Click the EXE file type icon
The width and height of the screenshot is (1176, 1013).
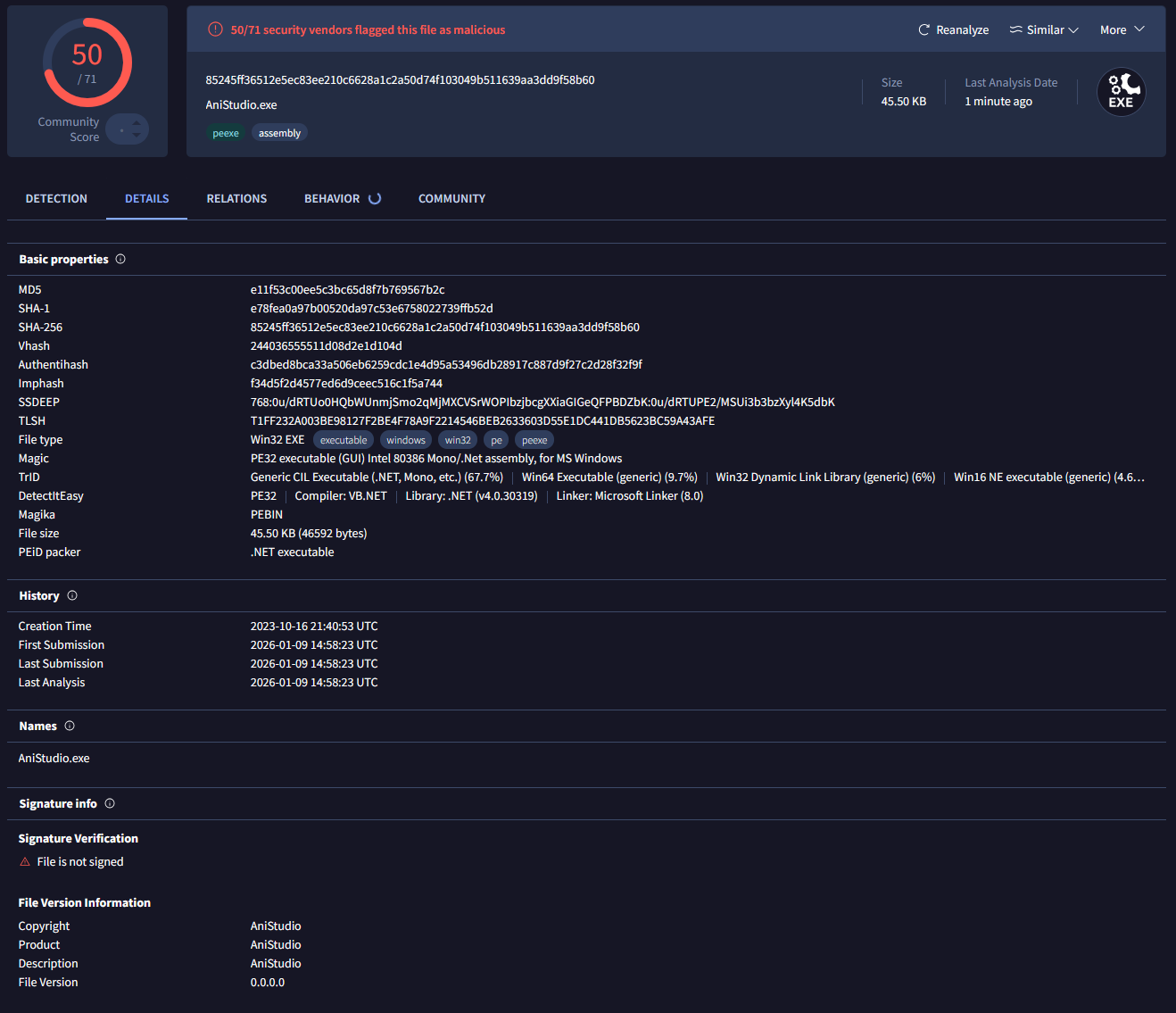click(1121, 92)
